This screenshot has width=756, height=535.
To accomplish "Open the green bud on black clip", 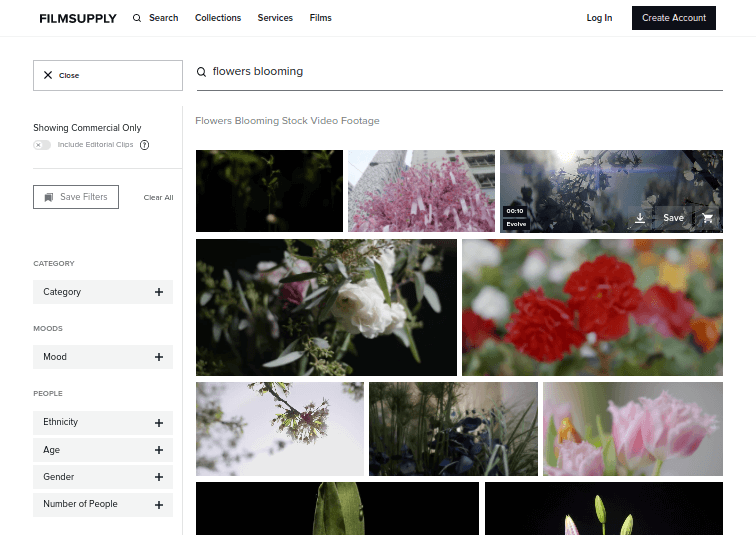I will 337,508.
